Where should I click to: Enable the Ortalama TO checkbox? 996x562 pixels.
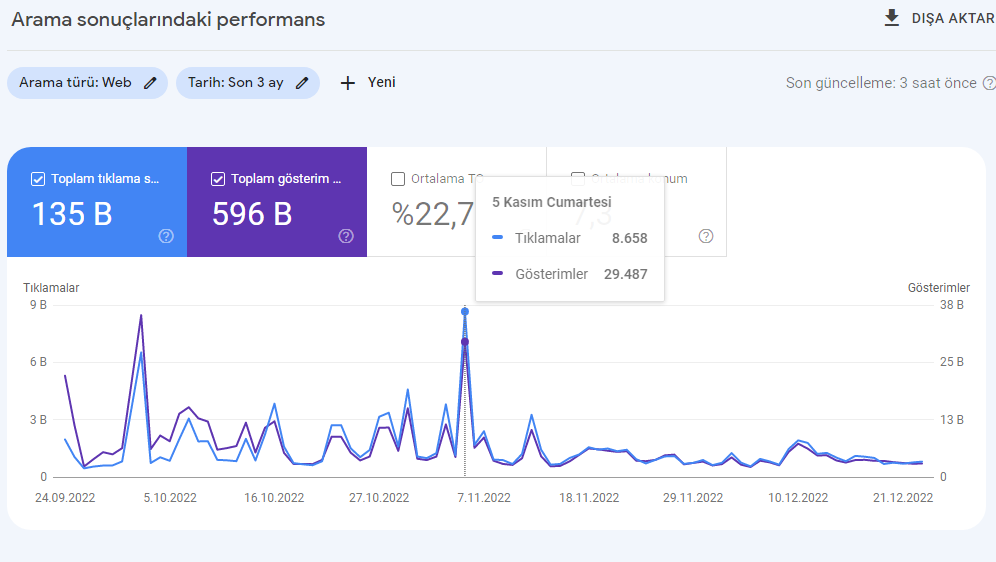(398, 179)
